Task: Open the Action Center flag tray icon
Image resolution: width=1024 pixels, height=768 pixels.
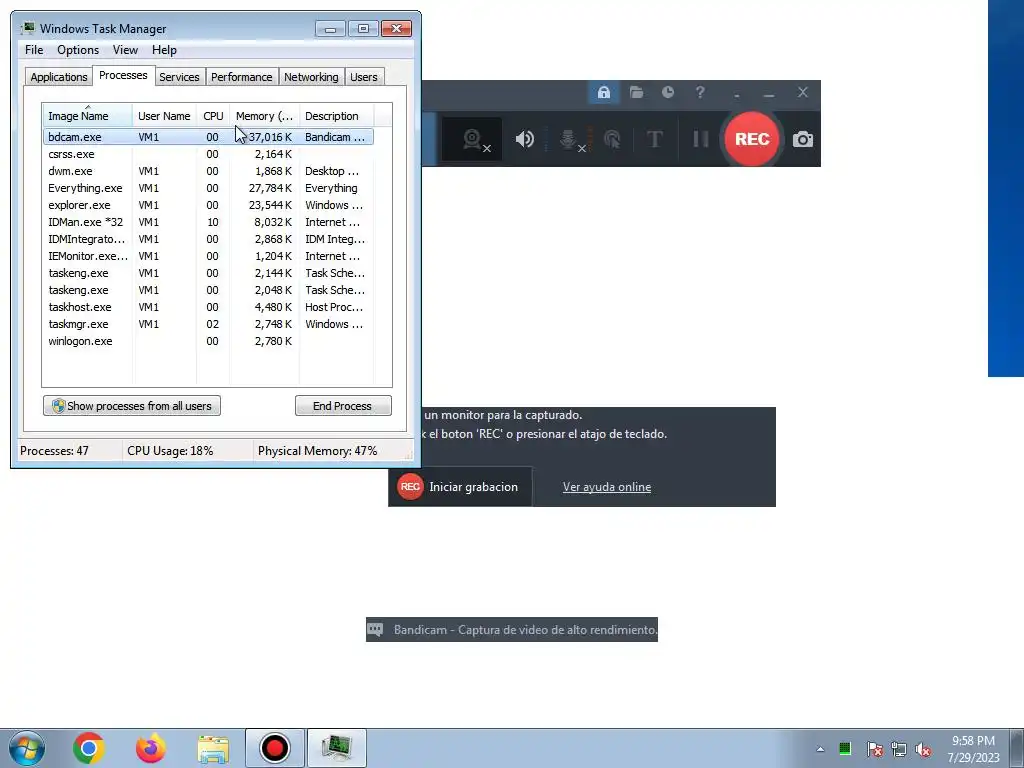Action: click(x=874, y=749)
